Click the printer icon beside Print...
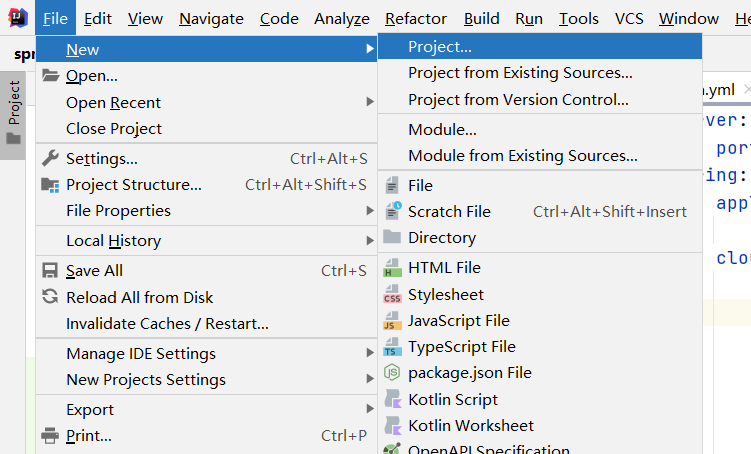 (50, 435)
